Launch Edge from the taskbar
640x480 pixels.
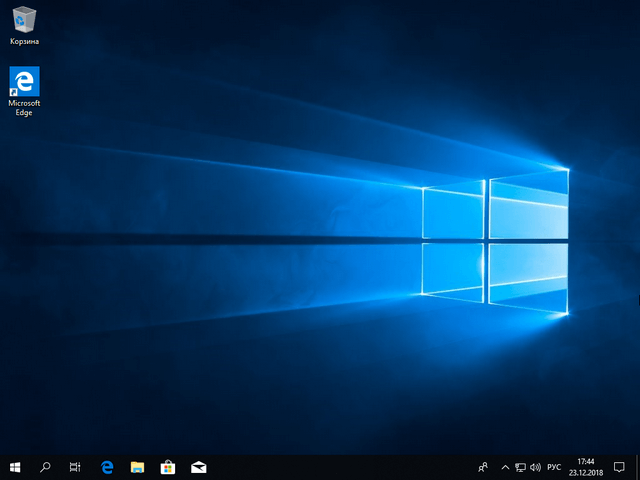(x=107, y=467)
